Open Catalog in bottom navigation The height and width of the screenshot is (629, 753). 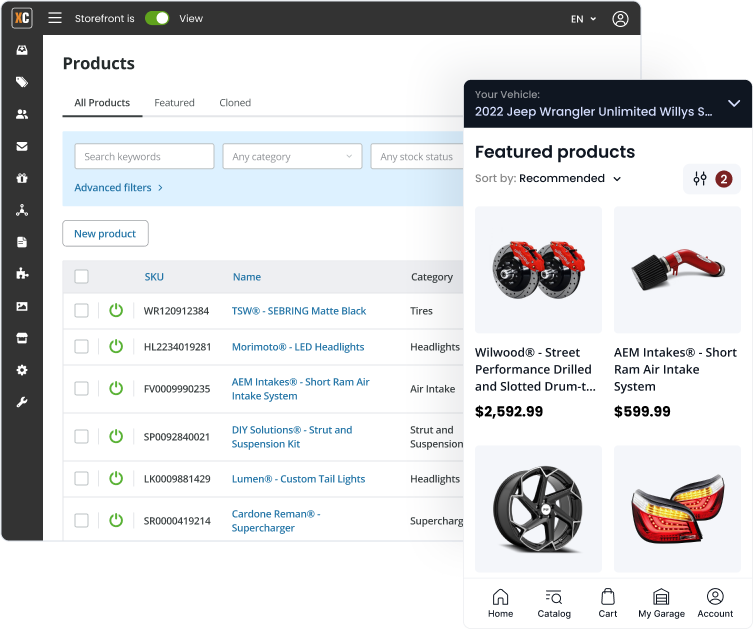(554, 604)
